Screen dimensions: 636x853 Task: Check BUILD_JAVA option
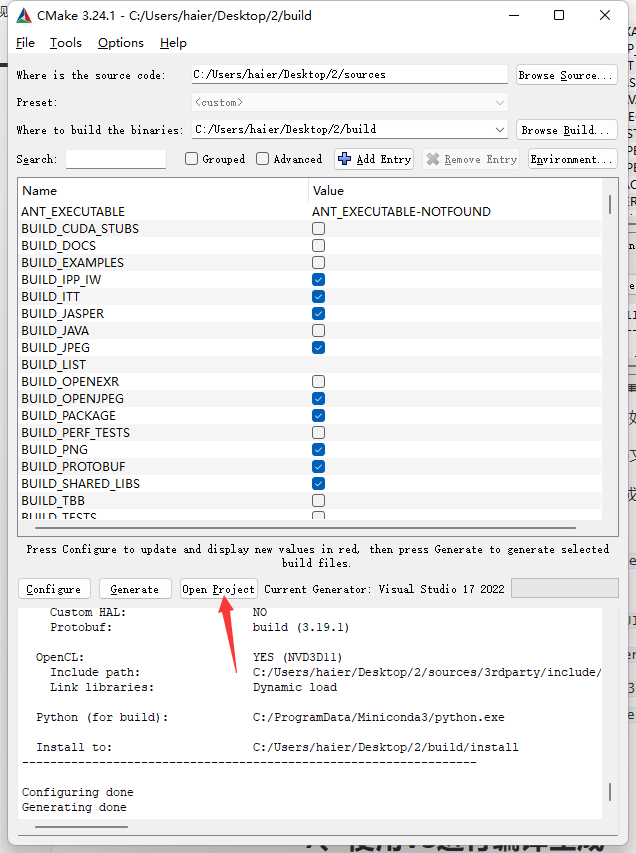click(x=319, y=330)
